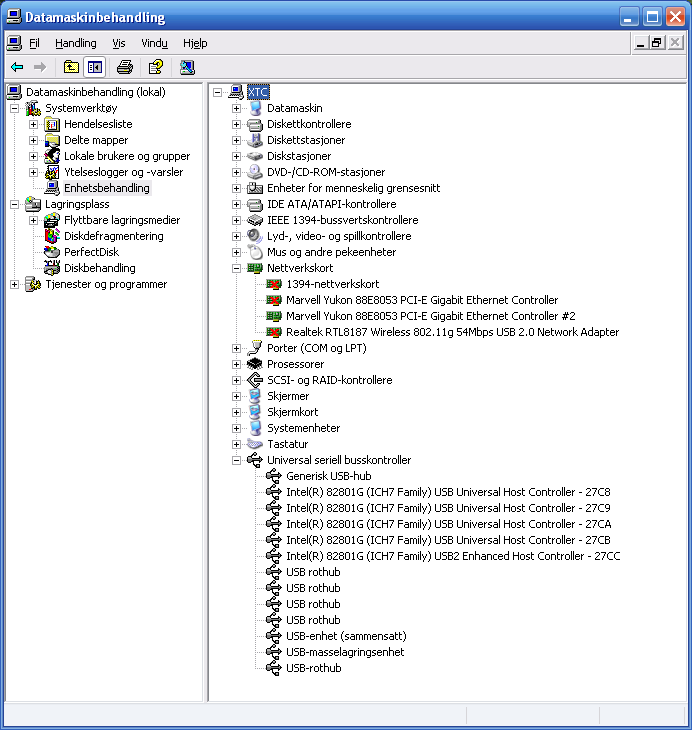This screenshot has width=692, height=730.
Task: Minimize the inner MDI child window
Action: [640, 43]
